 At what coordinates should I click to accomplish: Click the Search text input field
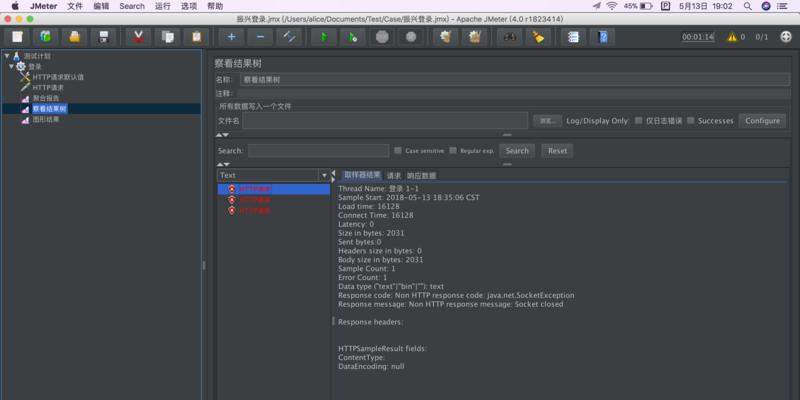(318, 151)
